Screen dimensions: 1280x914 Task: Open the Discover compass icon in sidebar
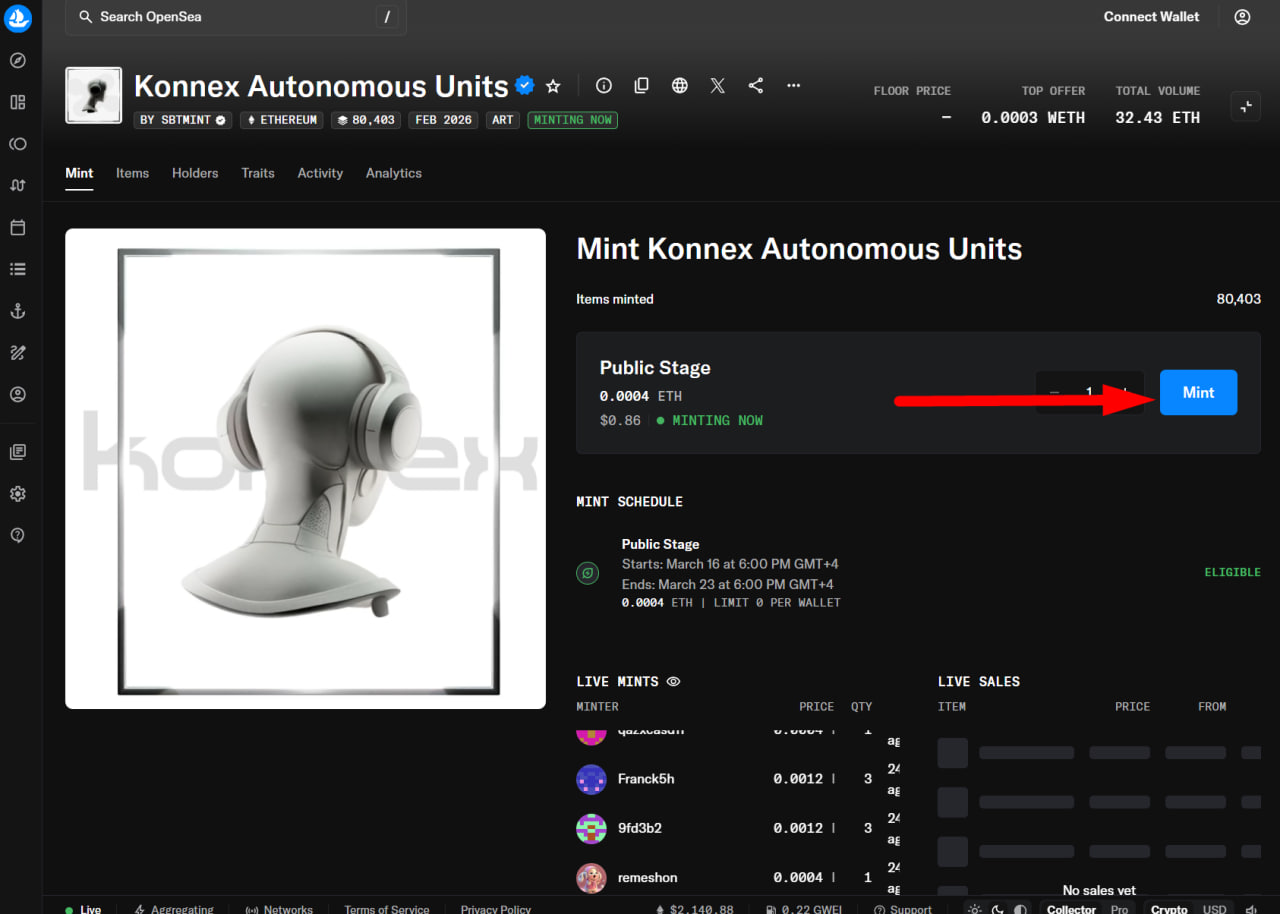pyautogui.click(x=18, y=61)
